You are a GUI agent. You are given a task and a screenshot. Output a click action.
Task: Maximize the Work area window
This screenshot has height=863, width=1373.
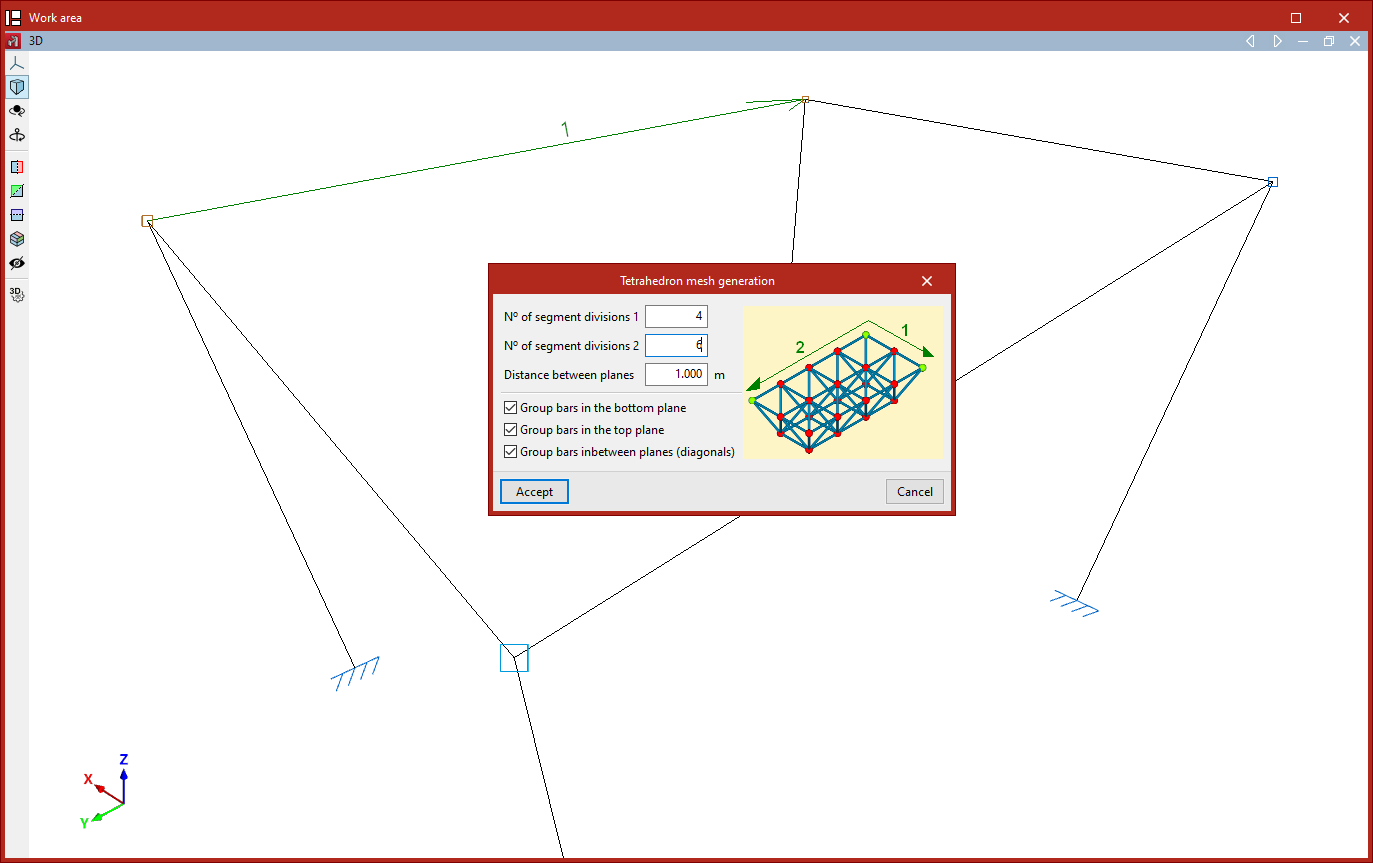coord(1296,18)
